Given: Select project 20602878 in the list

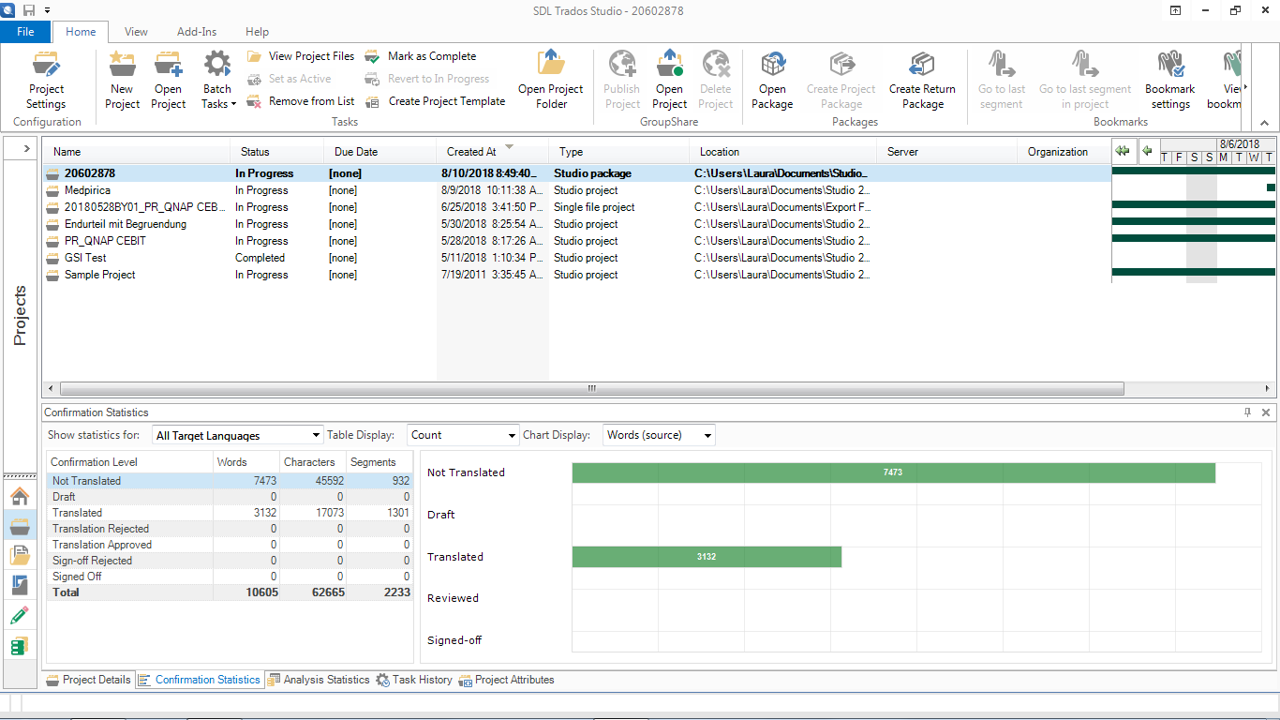Looking at the screenshot, I should click(x=577, y=173).
